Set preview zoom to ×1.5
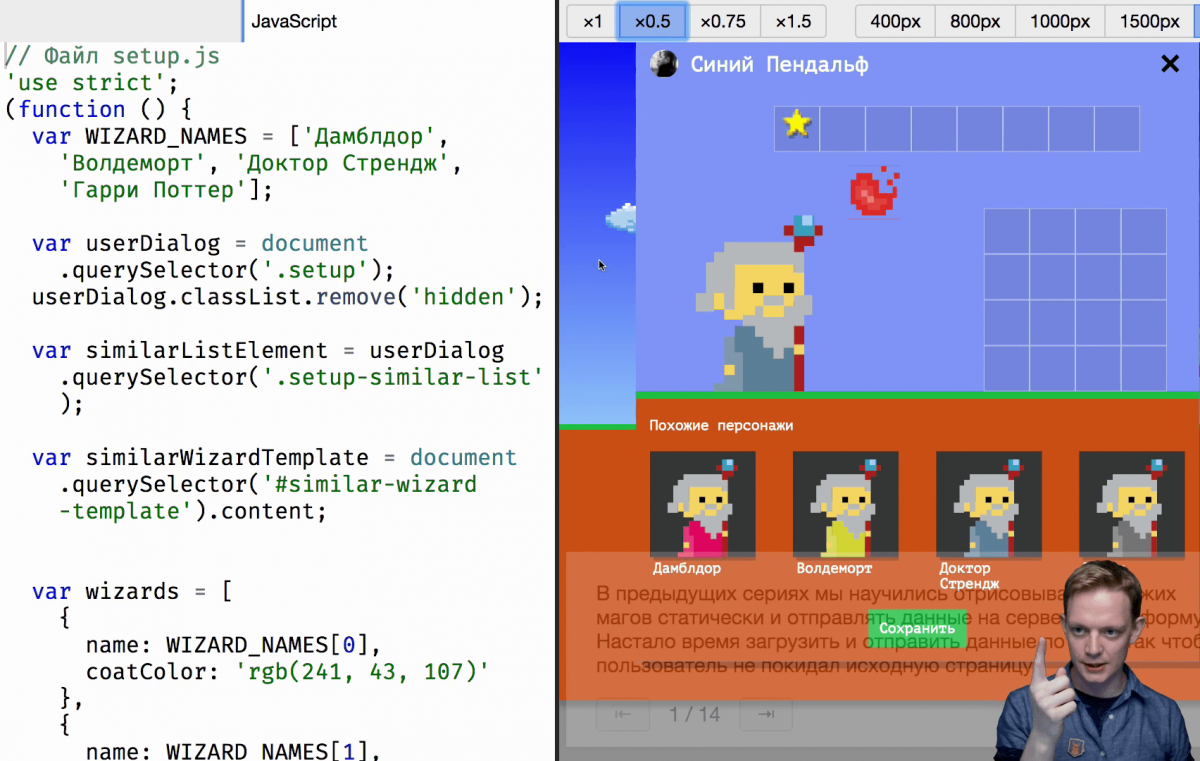The image size is (1200, 761). pyautogui.click(x=793, y=21)
